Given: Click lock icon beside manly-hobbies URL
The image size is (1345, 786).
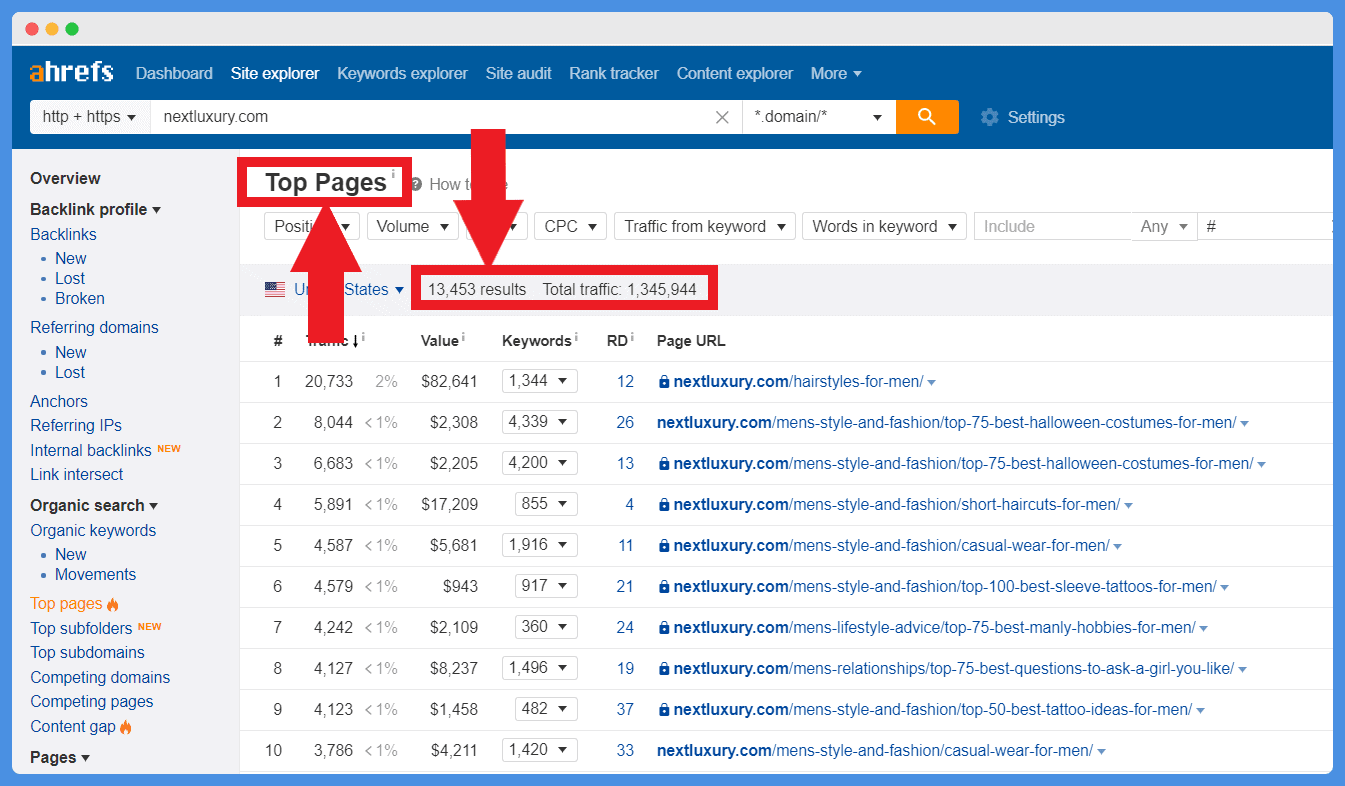Looking at the screenshot, I should [663, 628].
